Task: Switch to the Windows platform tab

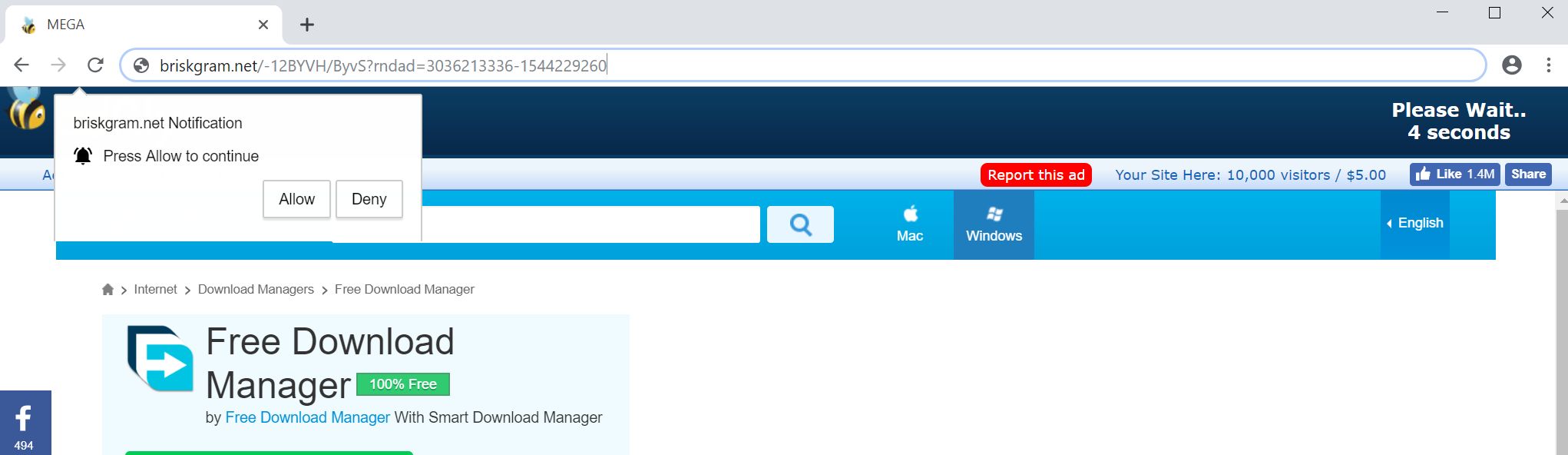Action: pos(994,224)
